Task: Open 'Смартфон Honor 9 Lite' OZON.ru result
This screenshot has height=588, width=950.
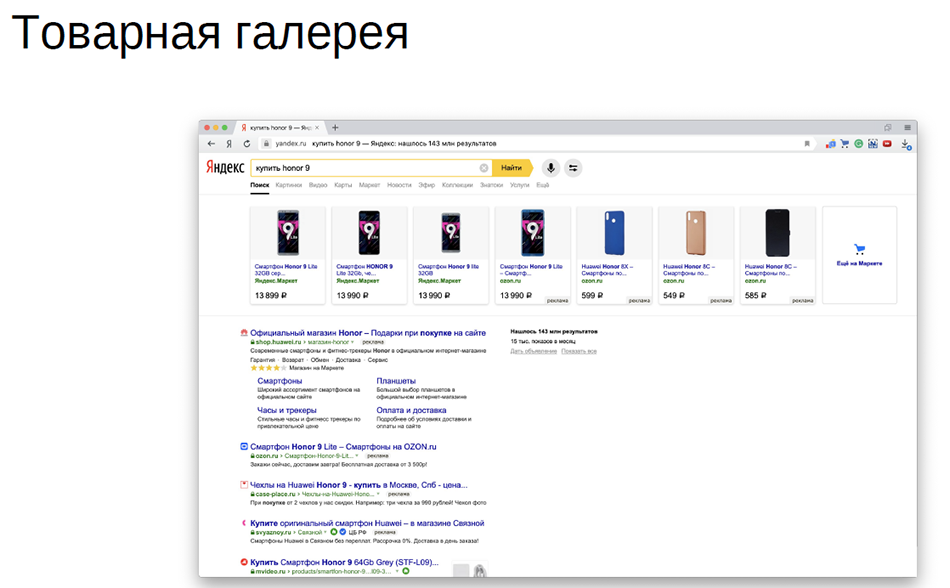Action: click(343, 446)
